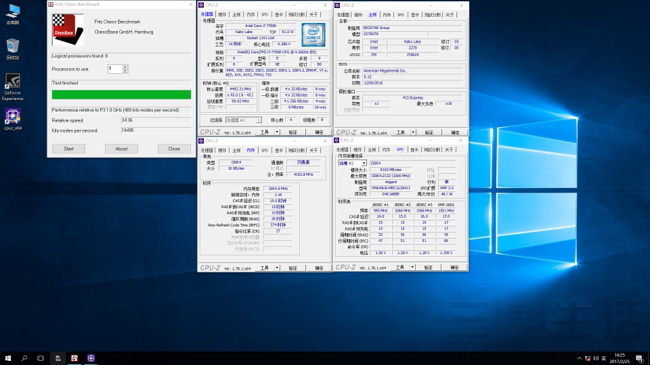Decrease Processors to use with down arrow
This screenshot has width=650, height=365.
pos(125,71)
